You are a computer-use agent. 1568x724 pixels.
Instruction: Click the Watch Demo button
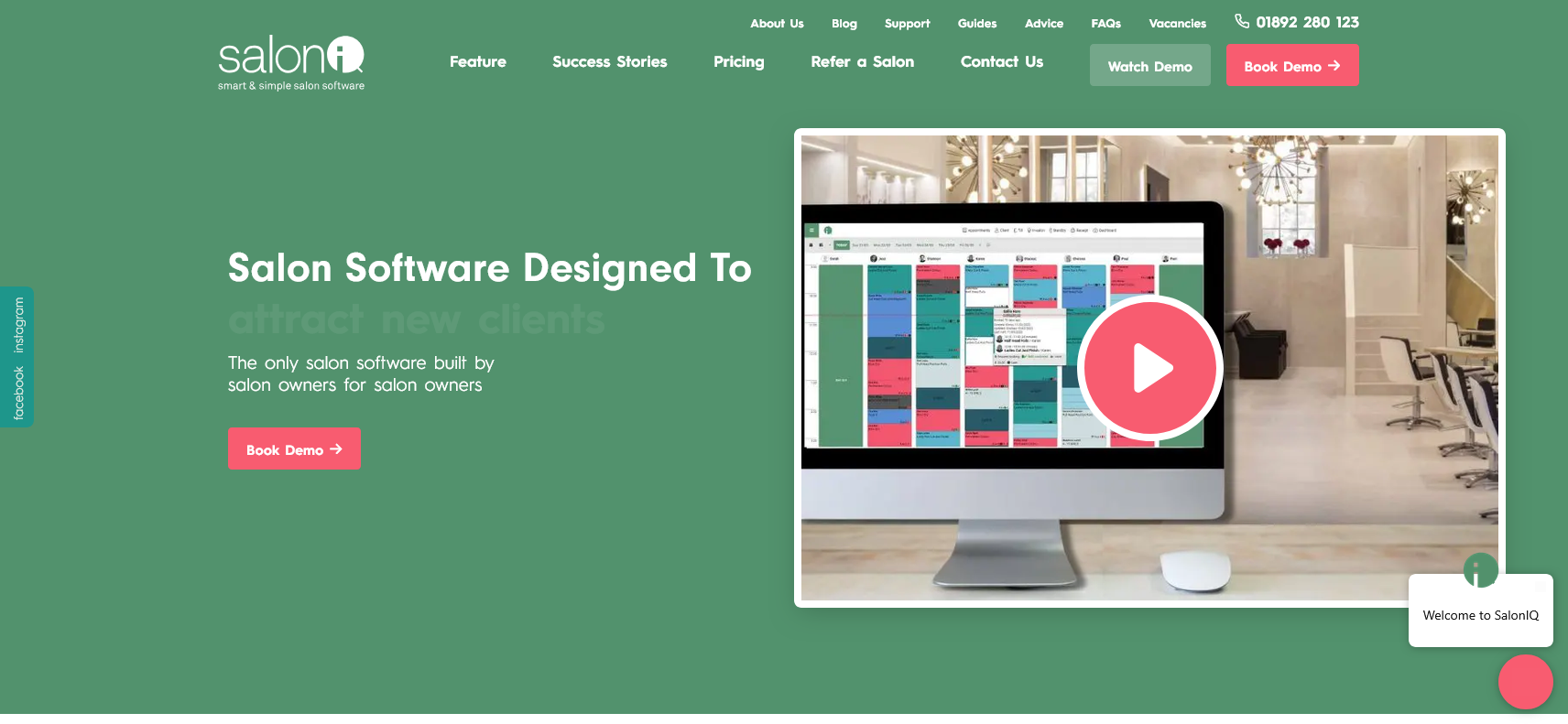[x=1150, y=65]
